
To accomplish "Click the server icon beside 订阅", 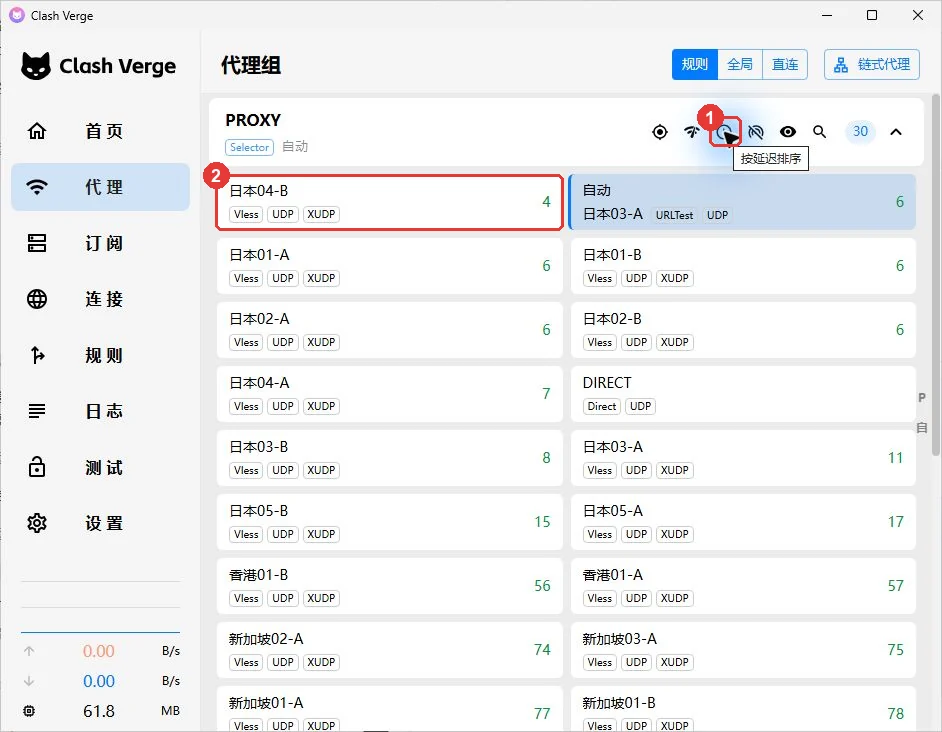I will pos(37,243).
